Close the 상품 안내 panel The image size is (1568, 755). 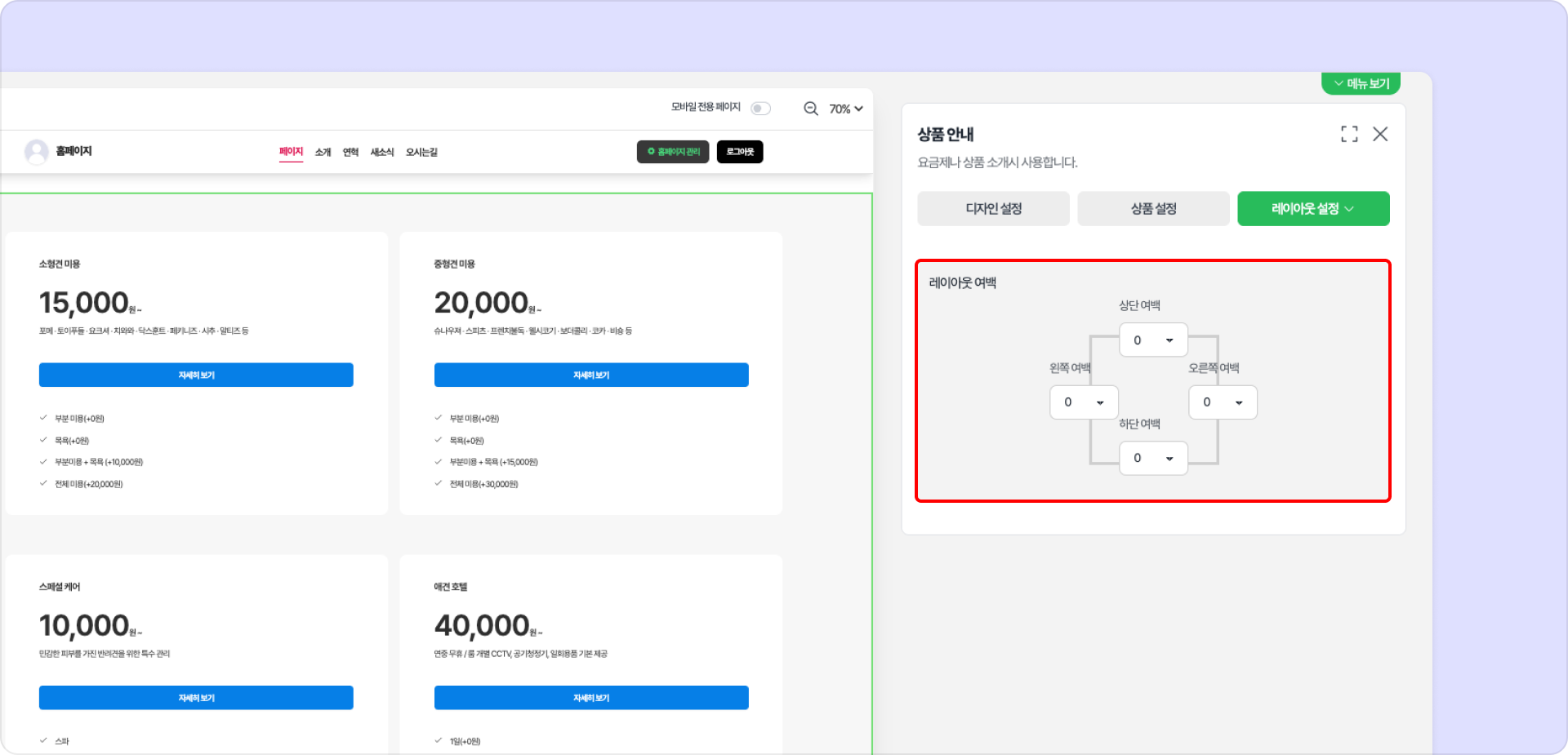pos(1380,134)
